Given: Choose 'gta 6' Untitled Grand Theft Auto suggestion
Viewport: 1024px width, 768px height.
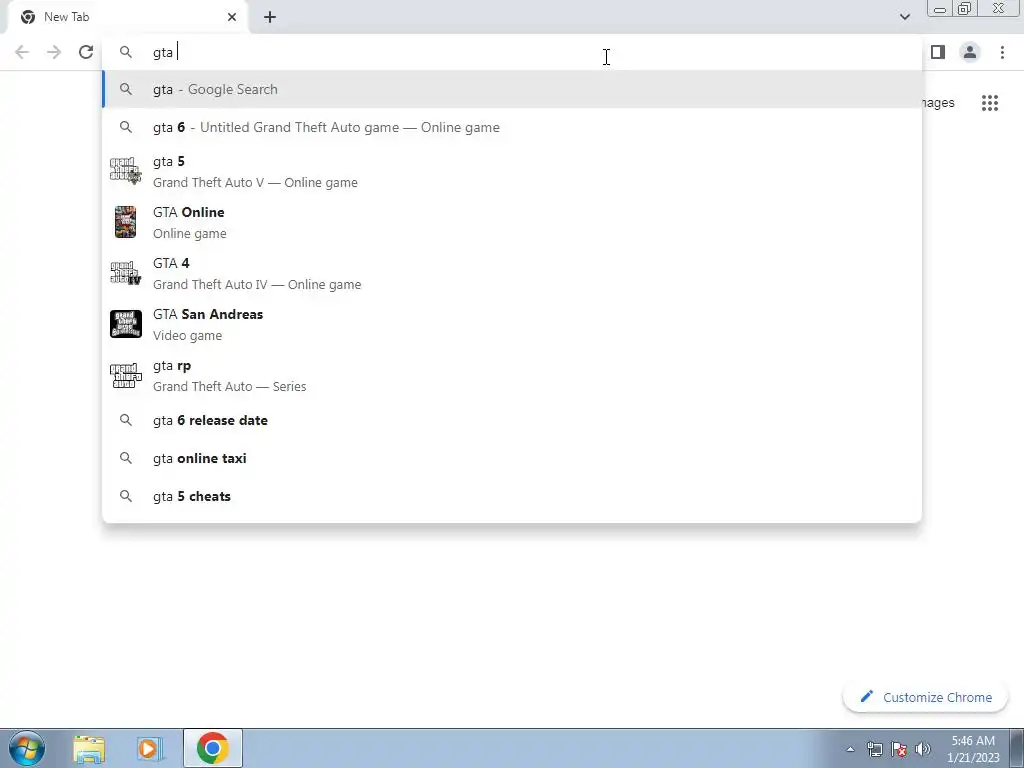Looking at the screenshot, I should point(512,127).
